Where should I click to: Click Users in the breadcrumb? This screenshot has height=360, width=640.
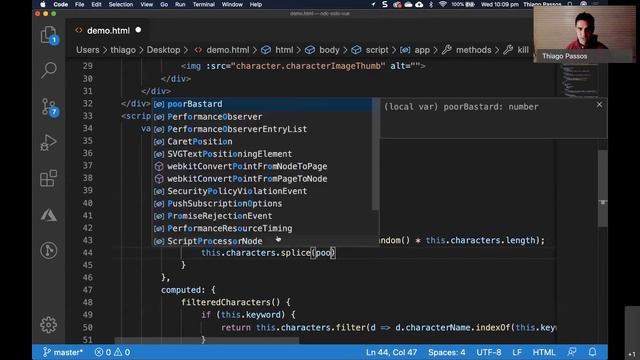87,50
